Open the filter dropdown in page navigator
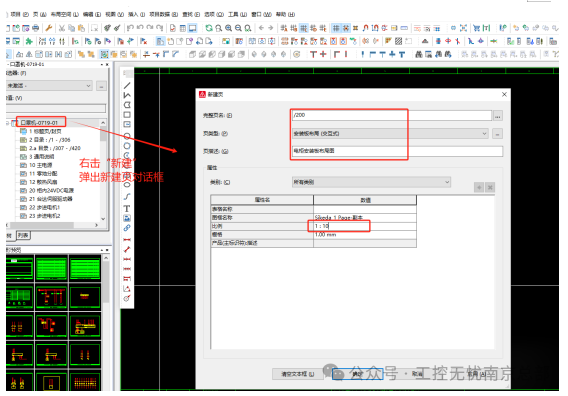 pyautogui.click(x=88, y=86)
